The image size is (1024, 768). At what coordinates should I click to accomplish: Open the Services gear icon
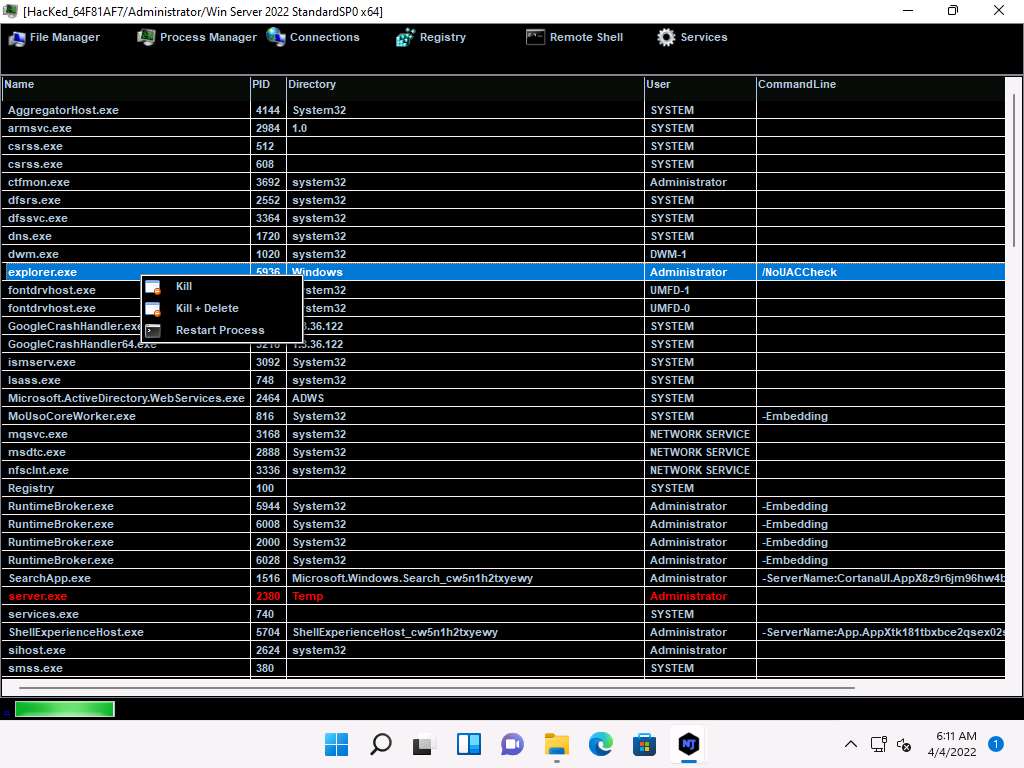pyautogui.click(x=666, y=38)
